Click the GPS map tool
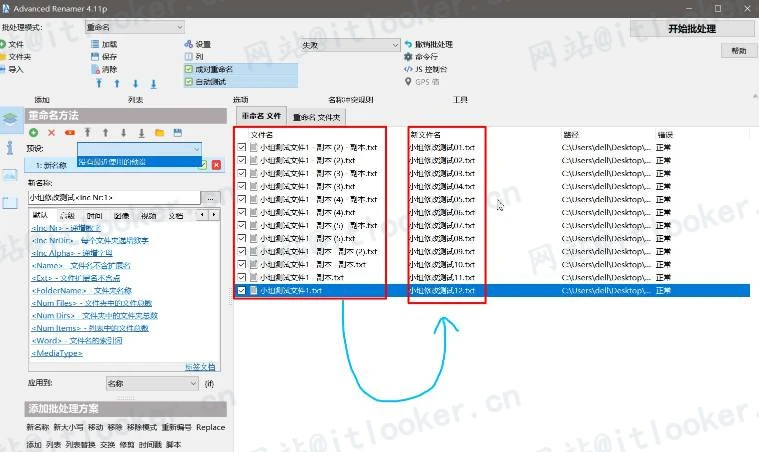This screenshot has height=452, width=759. pos(422,82)
